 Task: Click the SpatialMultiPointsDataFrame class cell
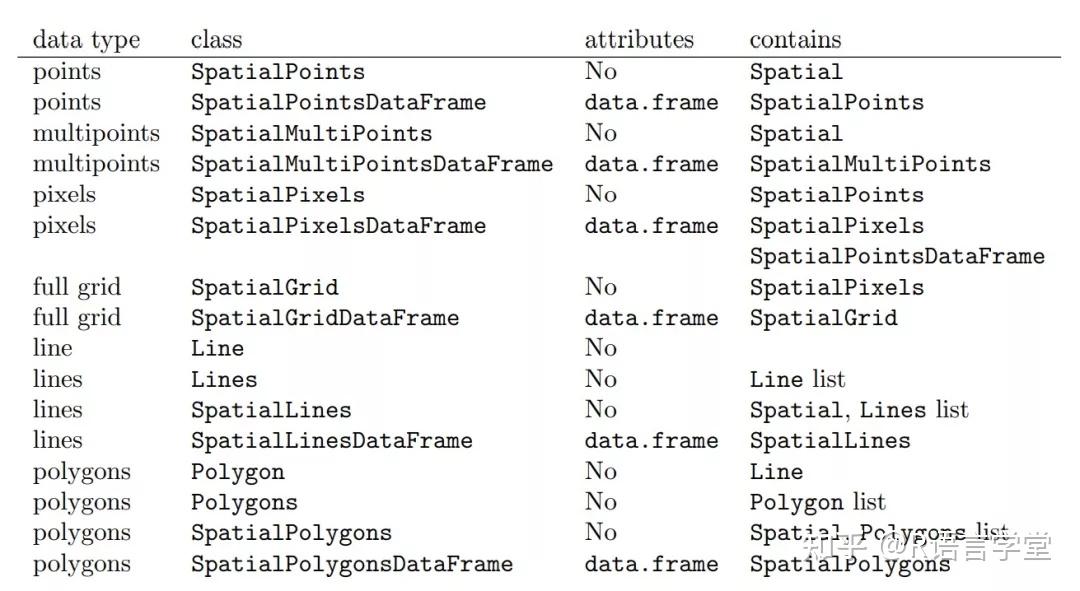tap(372, 164)
